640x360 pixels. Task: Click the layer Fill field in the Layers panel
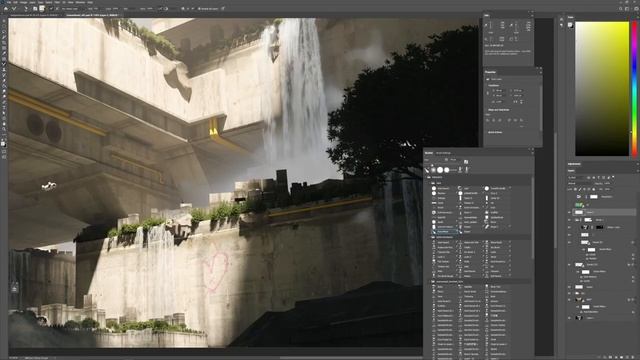click(x=608, y=189)
